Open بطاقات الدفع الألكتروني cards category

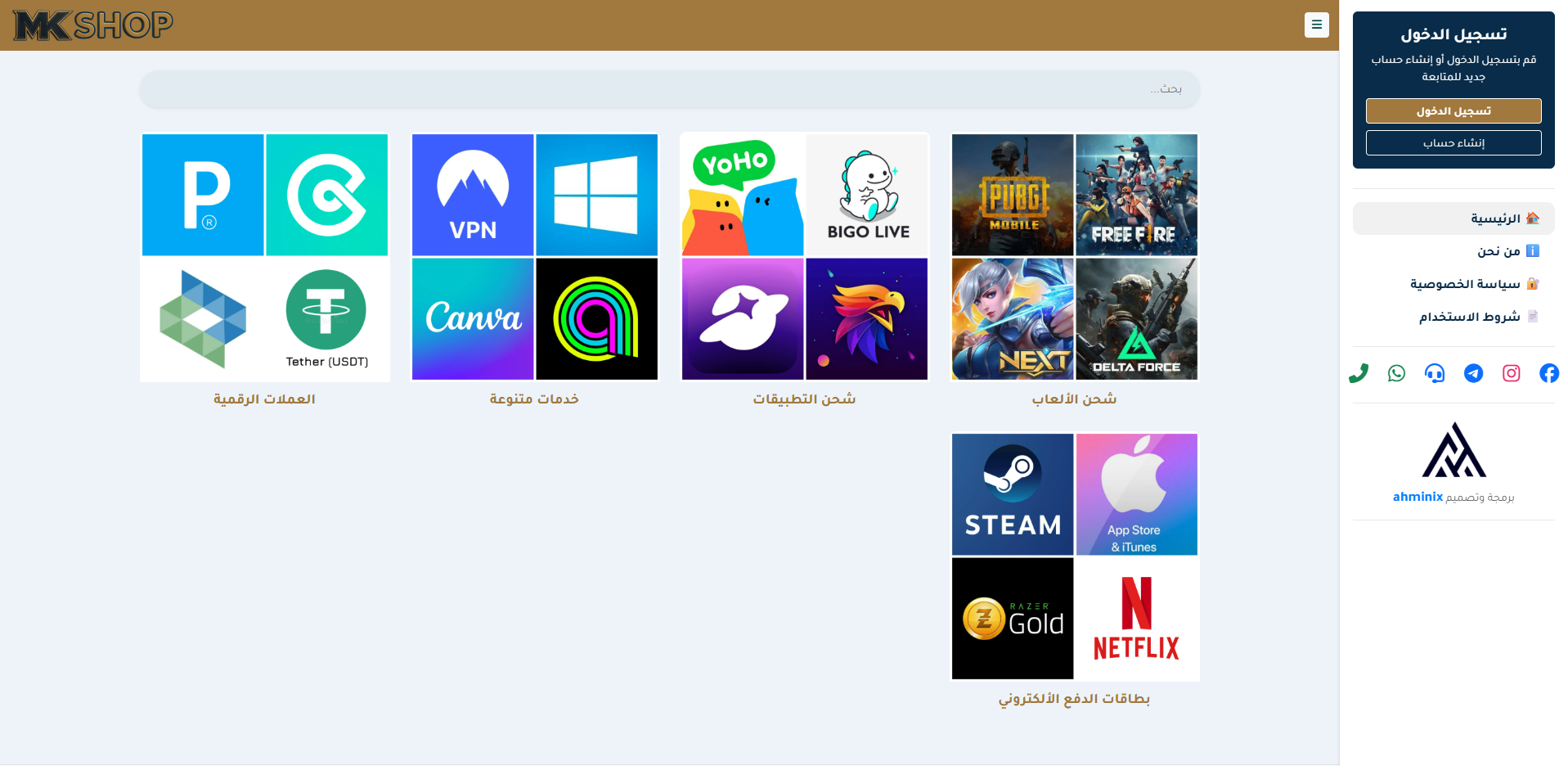click(x=1074, y=556)
